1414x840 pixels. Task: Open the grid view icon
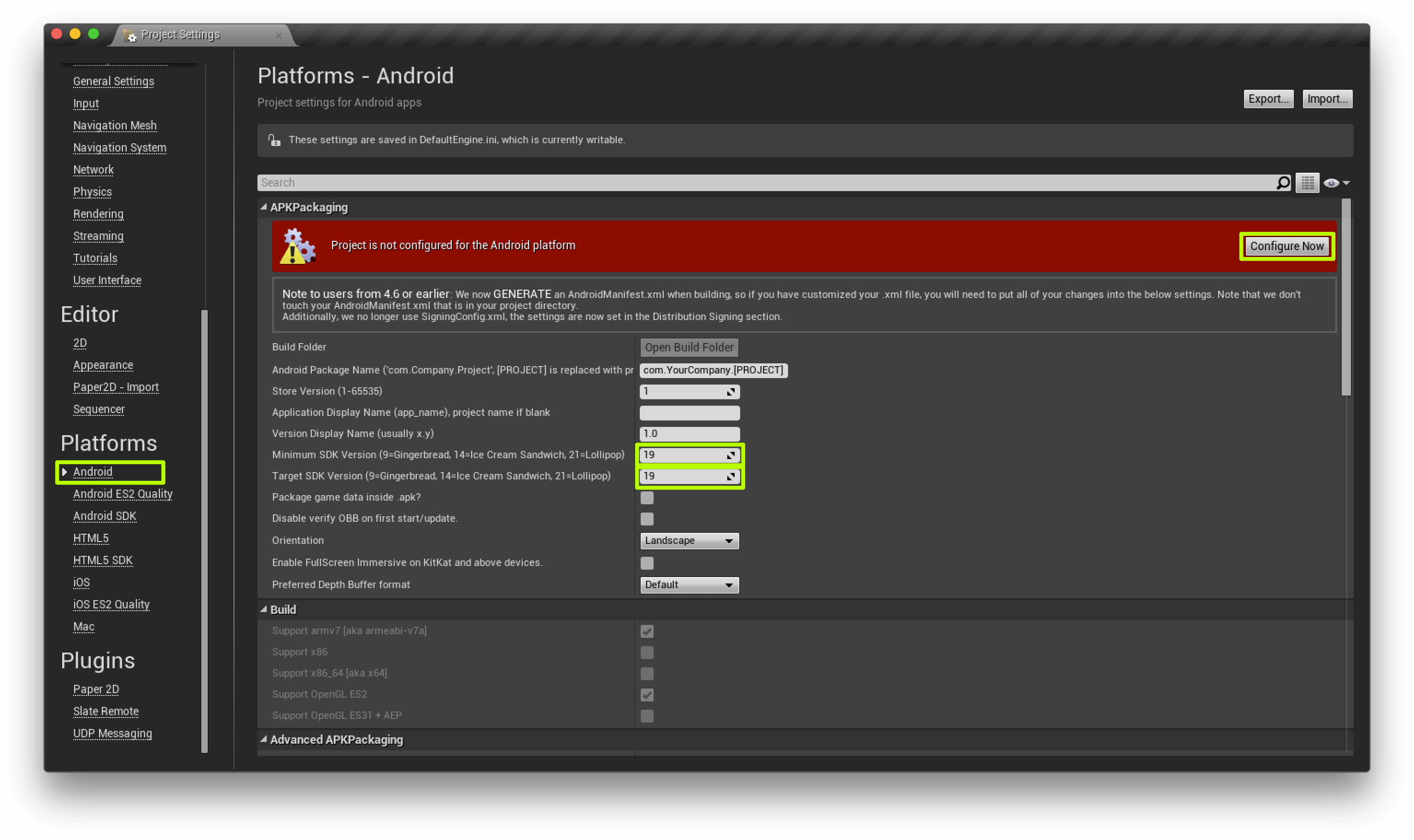pos(1307,182)
